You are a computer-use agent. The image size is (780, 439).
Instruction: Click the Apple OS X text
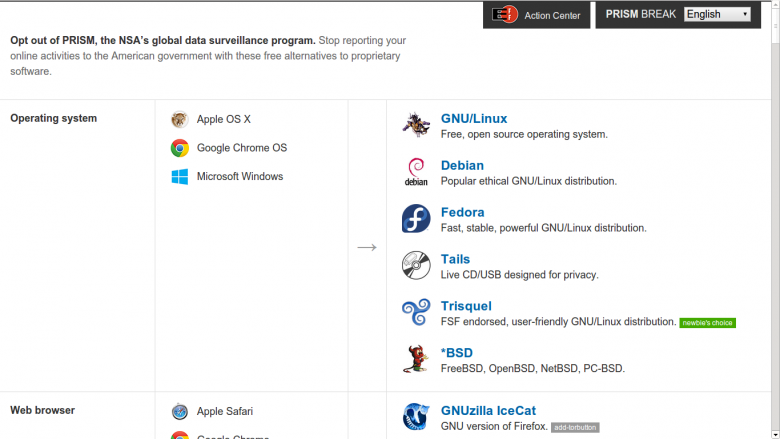click(224, 119)
